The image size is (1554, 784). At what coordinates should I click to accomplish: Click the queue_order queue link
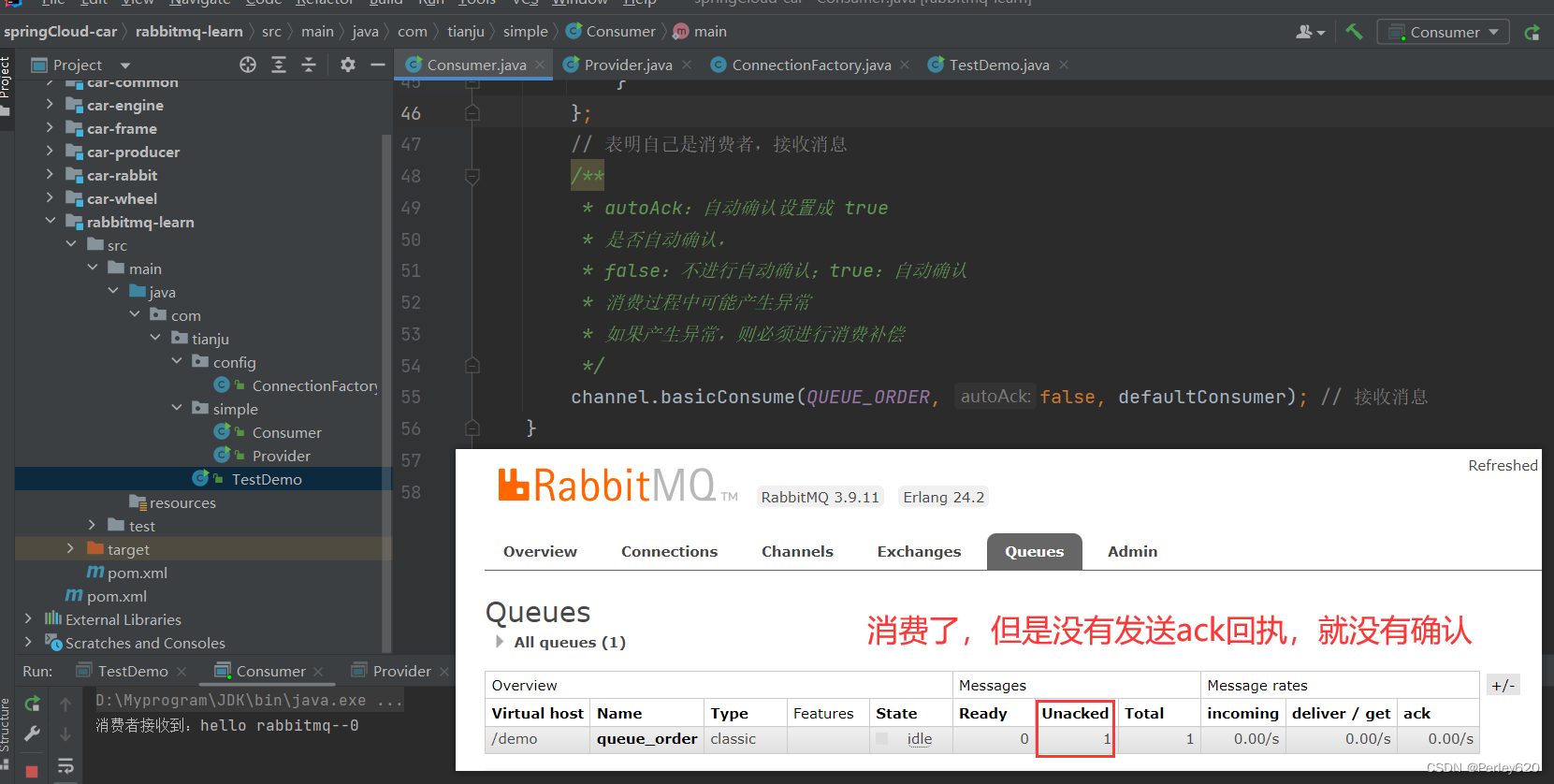pos(647,739)
